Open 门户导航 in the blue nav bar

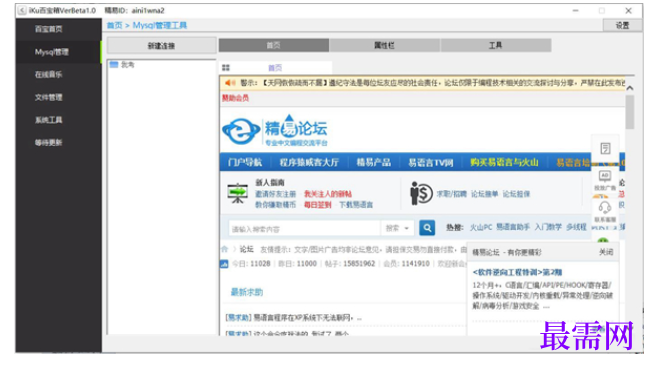245,163
